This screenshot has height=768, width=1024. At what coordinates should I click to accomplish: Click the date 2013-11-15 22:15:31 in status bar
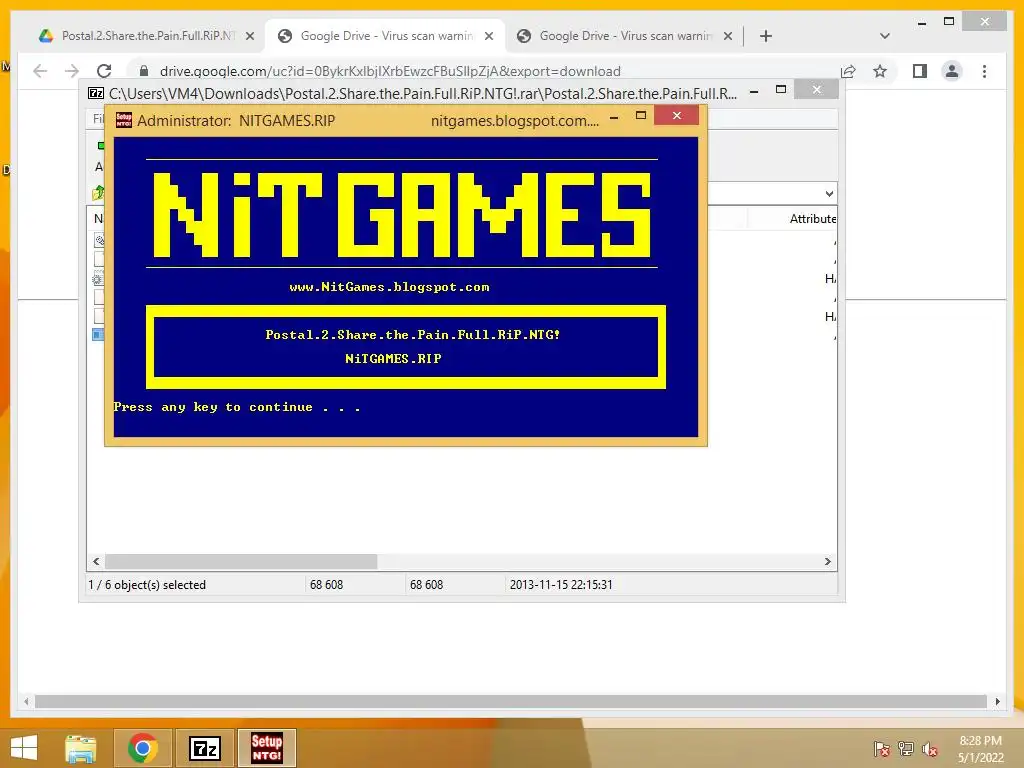[x=561, y=585]
